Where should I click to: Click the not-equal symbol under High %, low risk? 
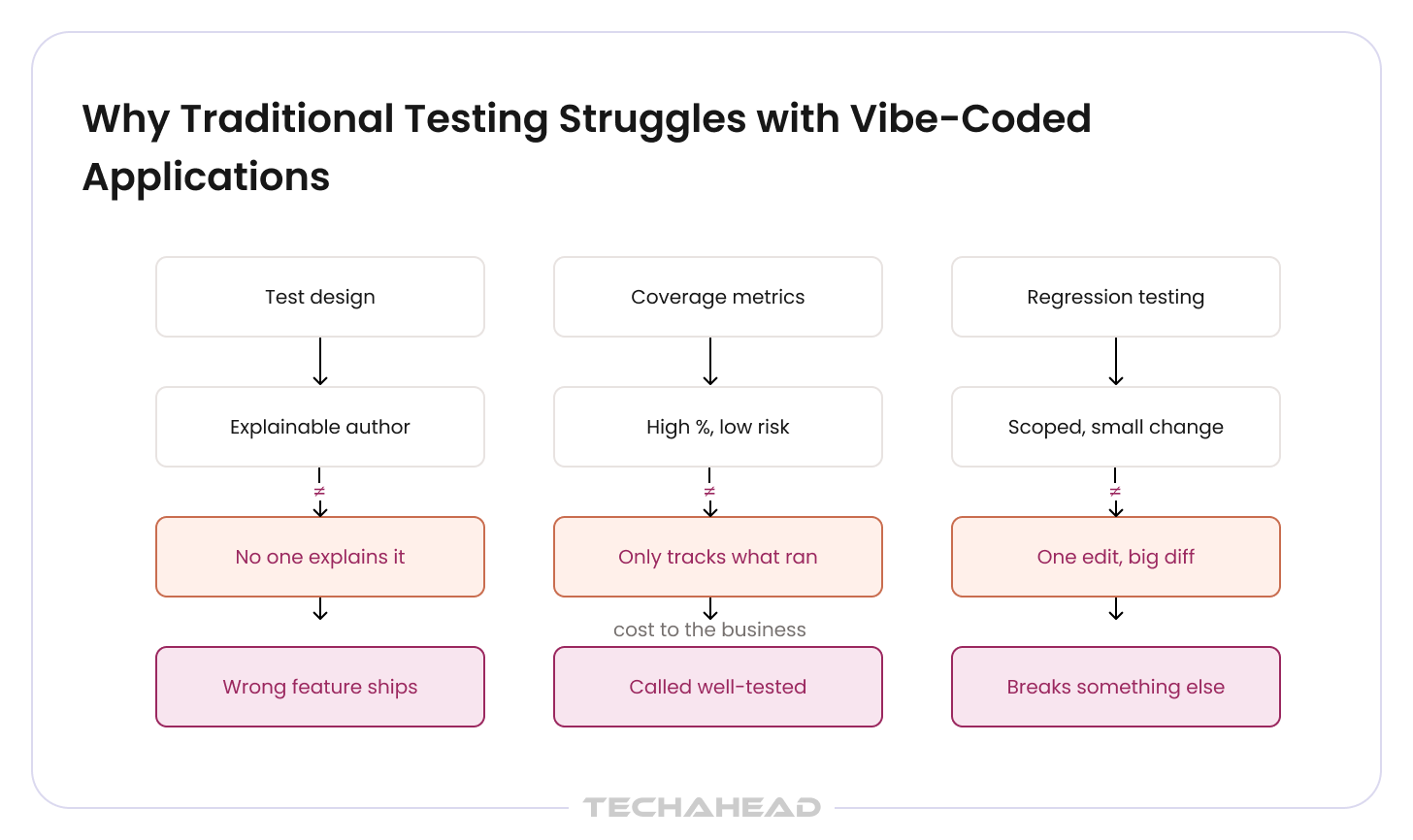coord(710,492)
